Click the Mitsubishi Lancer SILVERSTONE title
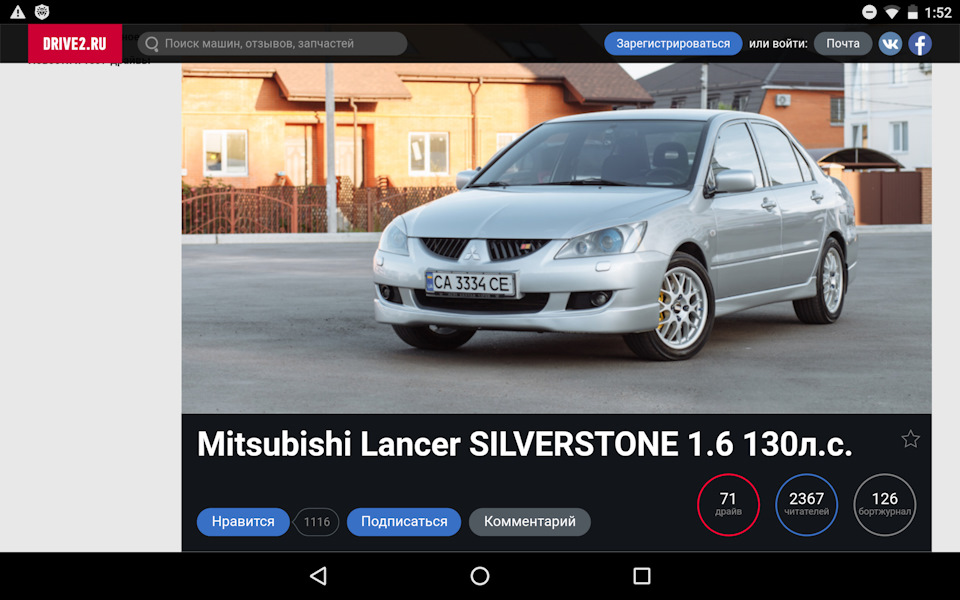 pyautogui.click(x=525, y=444)
